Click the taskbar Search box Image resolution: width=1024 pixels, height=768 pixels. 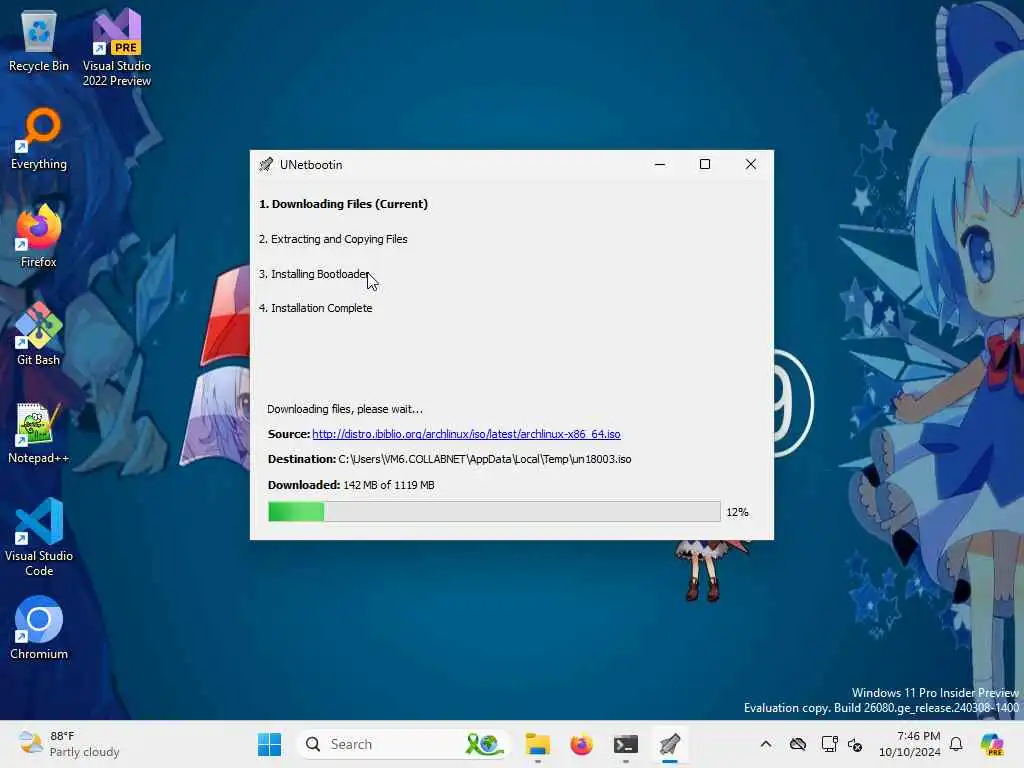coord(405,744)
